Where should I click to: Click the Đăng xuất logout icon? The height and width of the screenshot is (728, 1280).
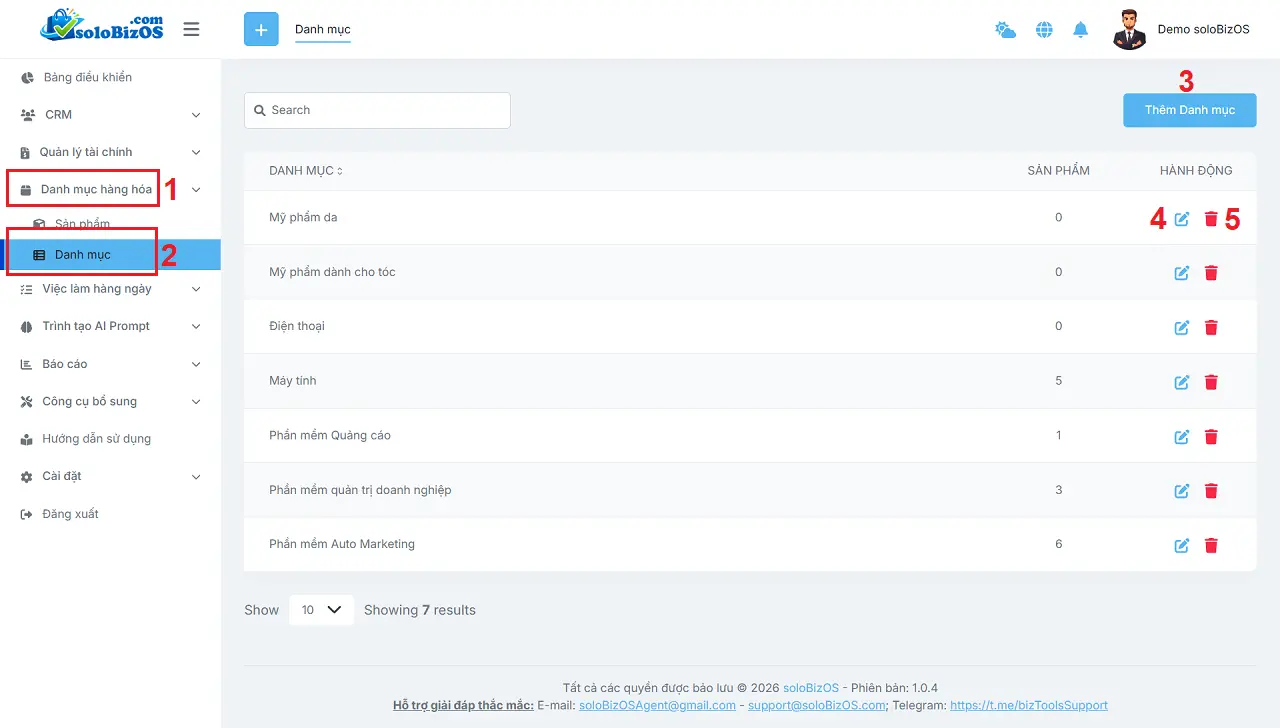point(27,514)
